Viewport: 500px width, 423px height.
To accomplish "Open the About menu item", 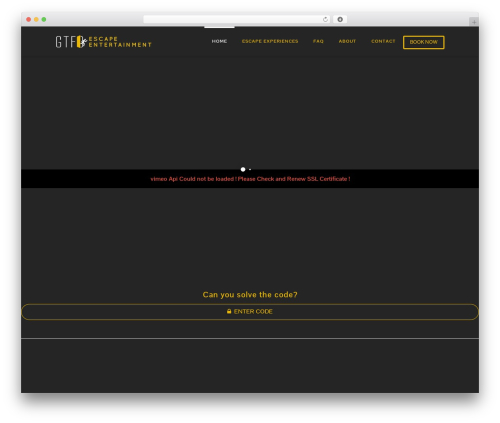I will pyautogui.click(x=347, y=41).
